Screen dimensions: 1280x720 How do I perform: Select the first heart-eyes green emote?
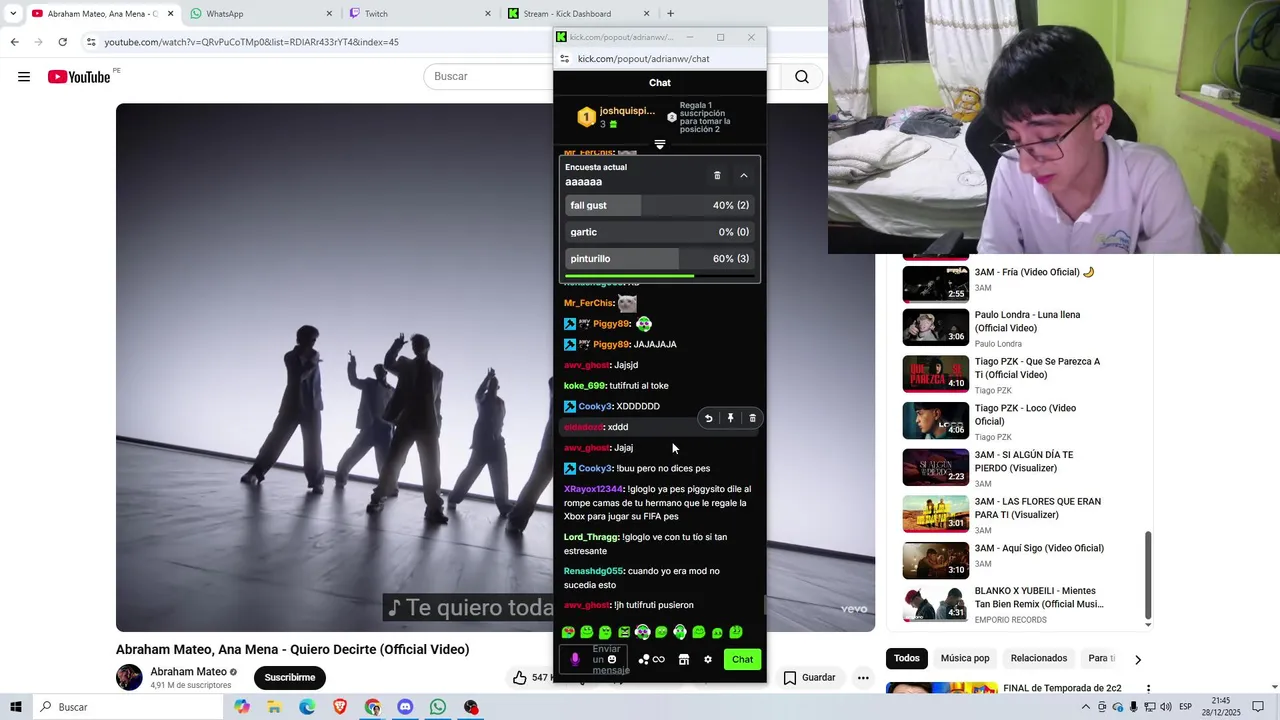[568, 632]
